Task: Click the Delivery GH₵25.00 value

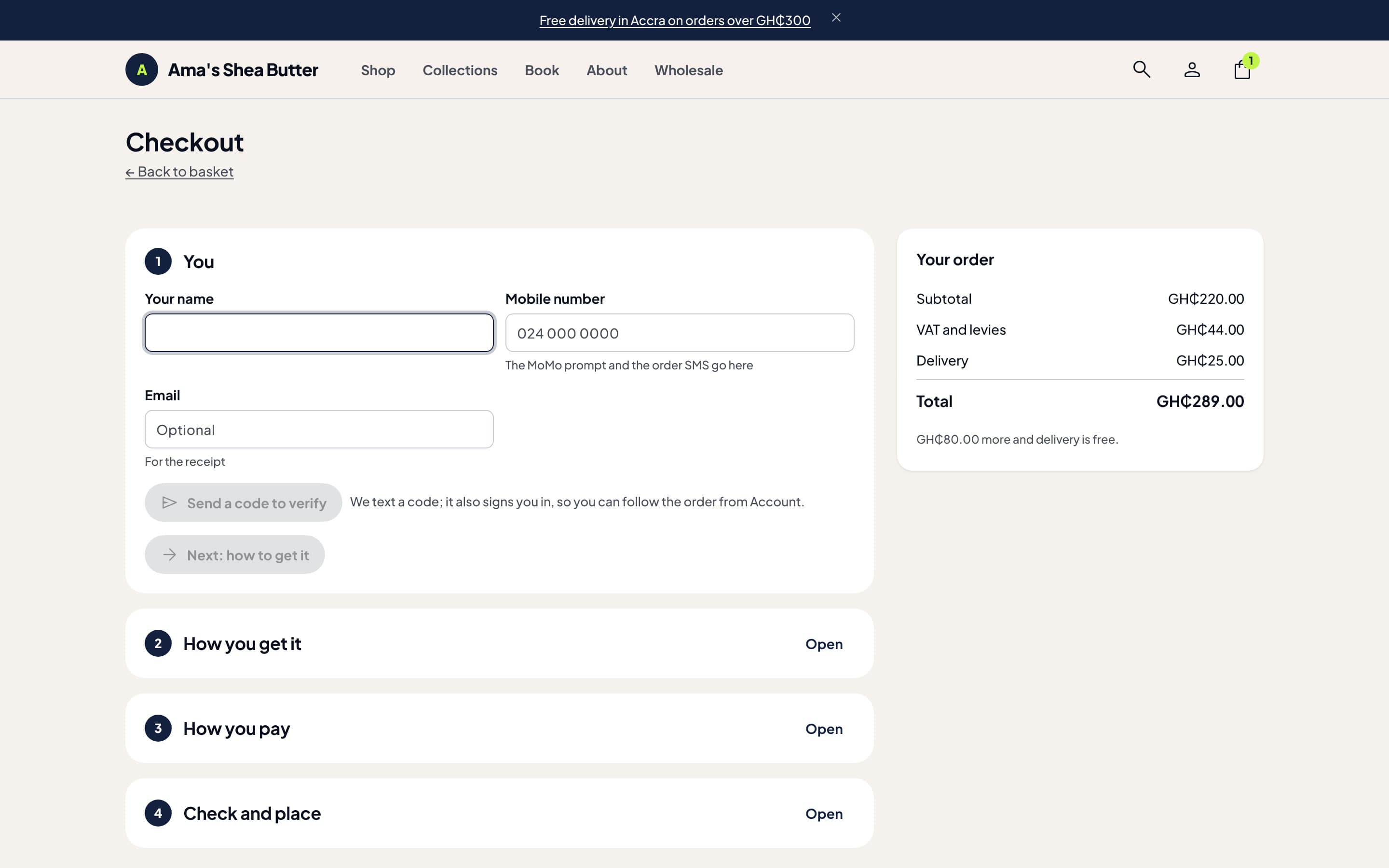Action: 1210,361
